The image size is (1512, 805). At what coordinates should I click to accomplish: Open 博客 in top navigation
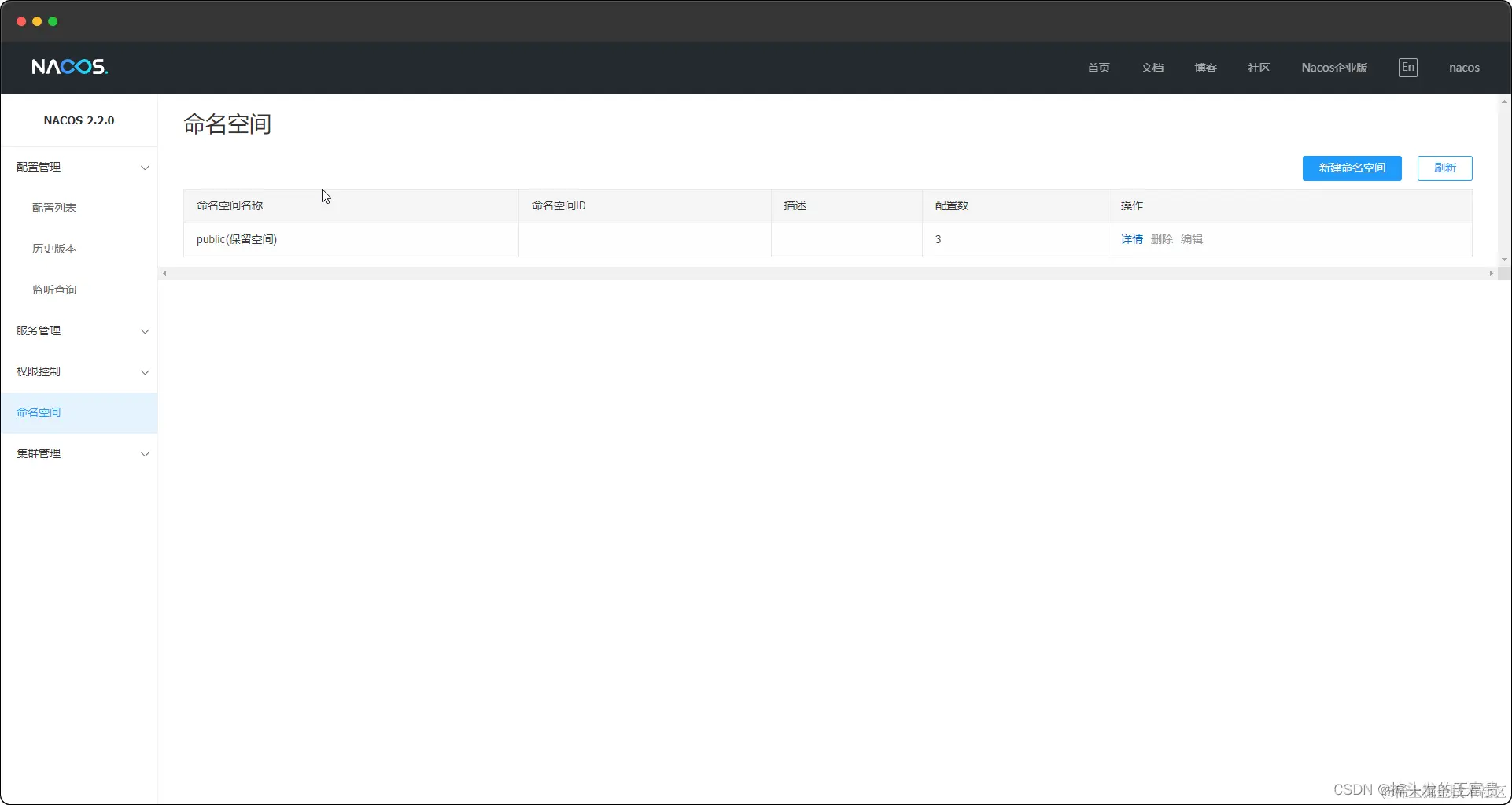(1205, 68)
